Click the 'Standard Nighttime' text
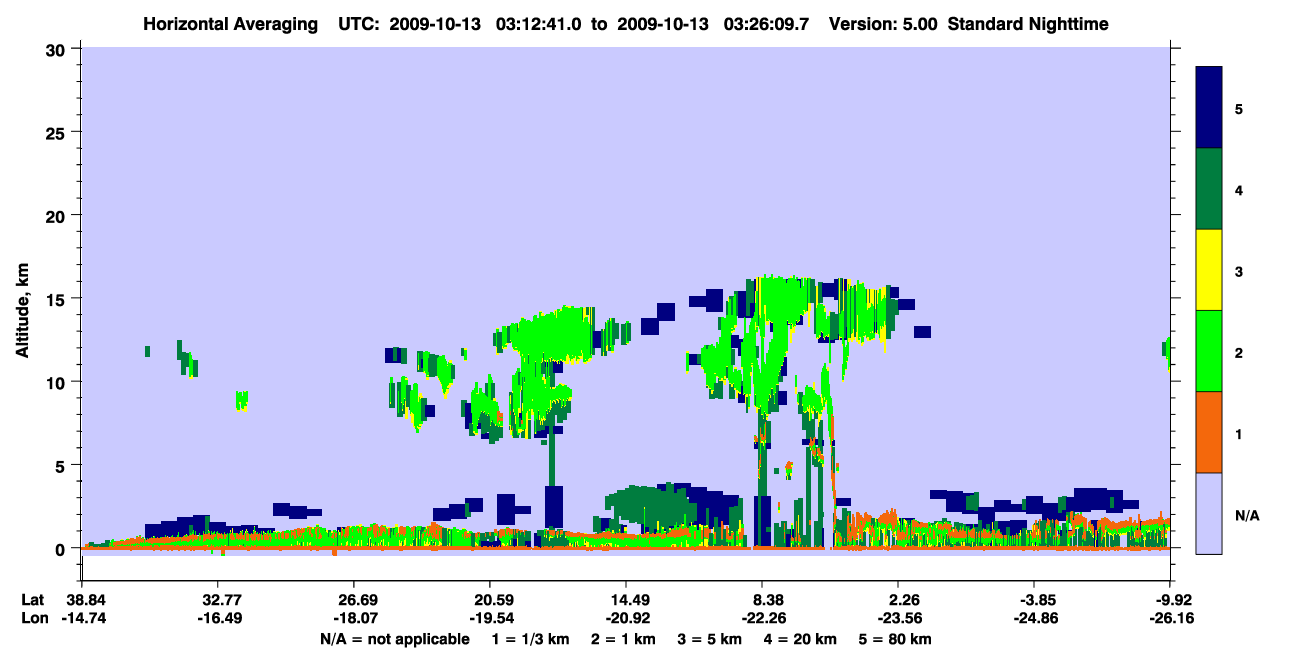Viewport: 1300px width, 667px height. click(x=1027, y=24)
